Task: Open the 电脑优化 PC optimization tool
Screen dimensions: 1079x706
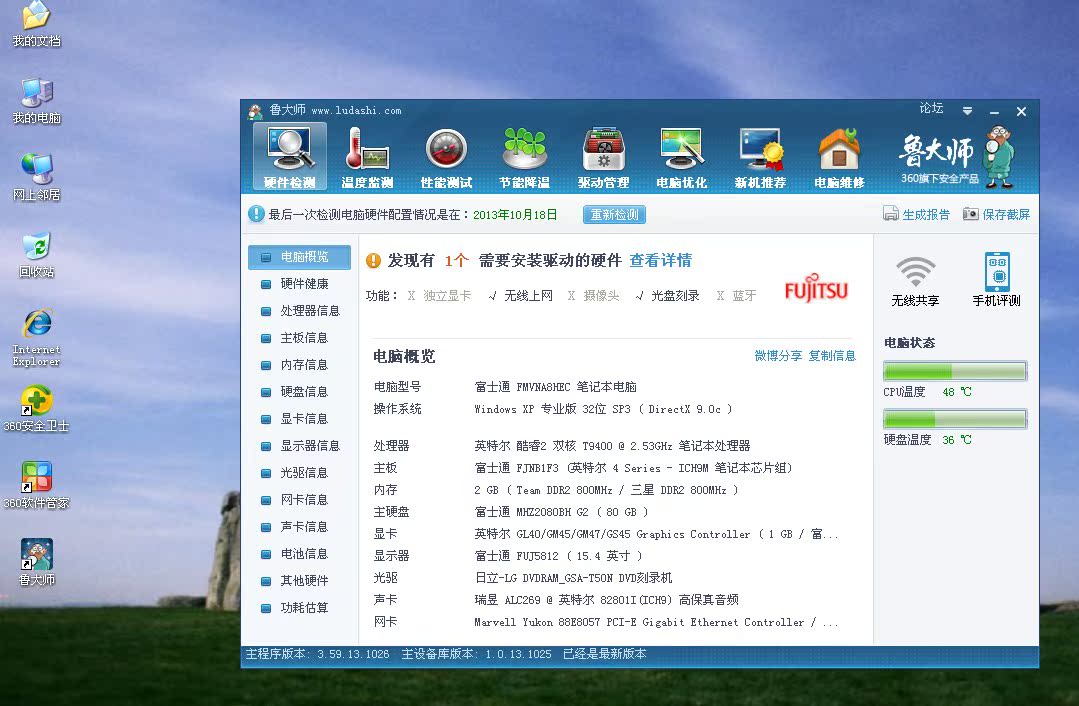Action: [681, 158]
